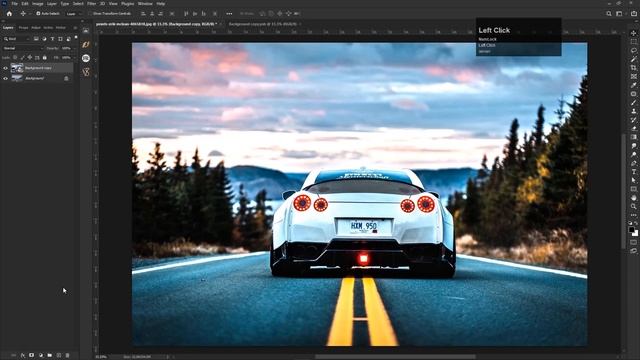
Task: Select the Hand tool
Action: pyautogui.click(x=633, y=198)
